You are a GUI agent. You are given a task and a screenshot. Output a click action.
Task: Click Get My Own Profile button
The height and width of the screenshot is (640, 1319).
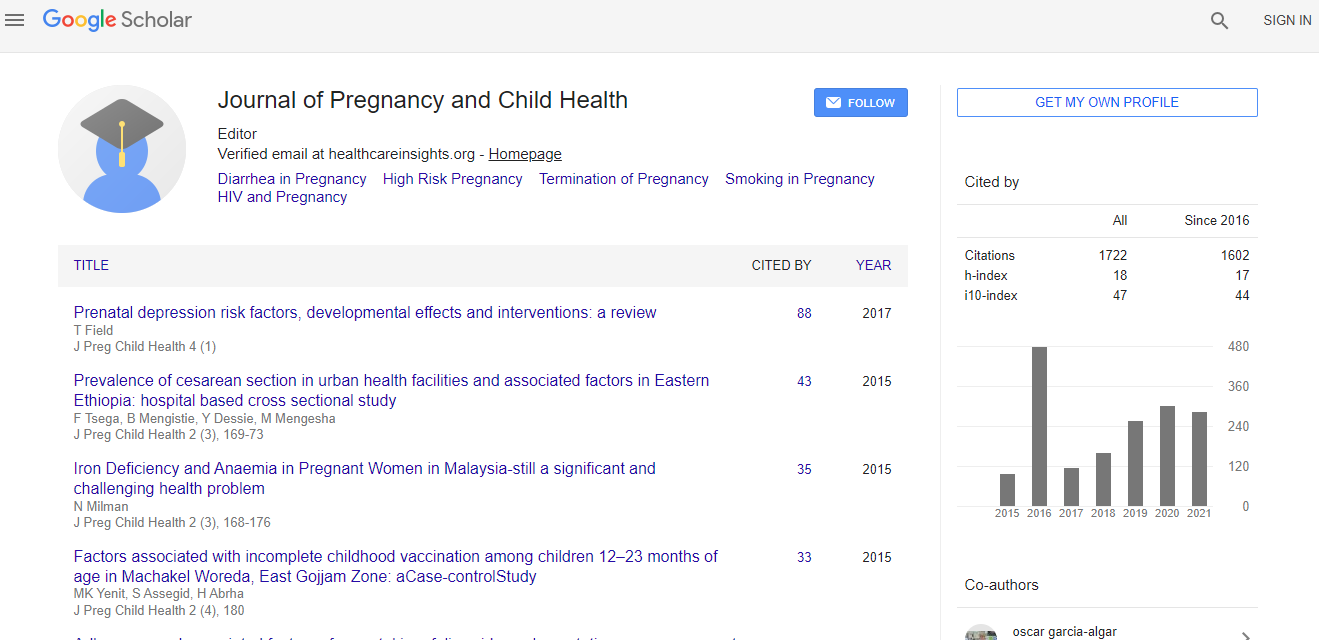click(x=1106, y=102)
